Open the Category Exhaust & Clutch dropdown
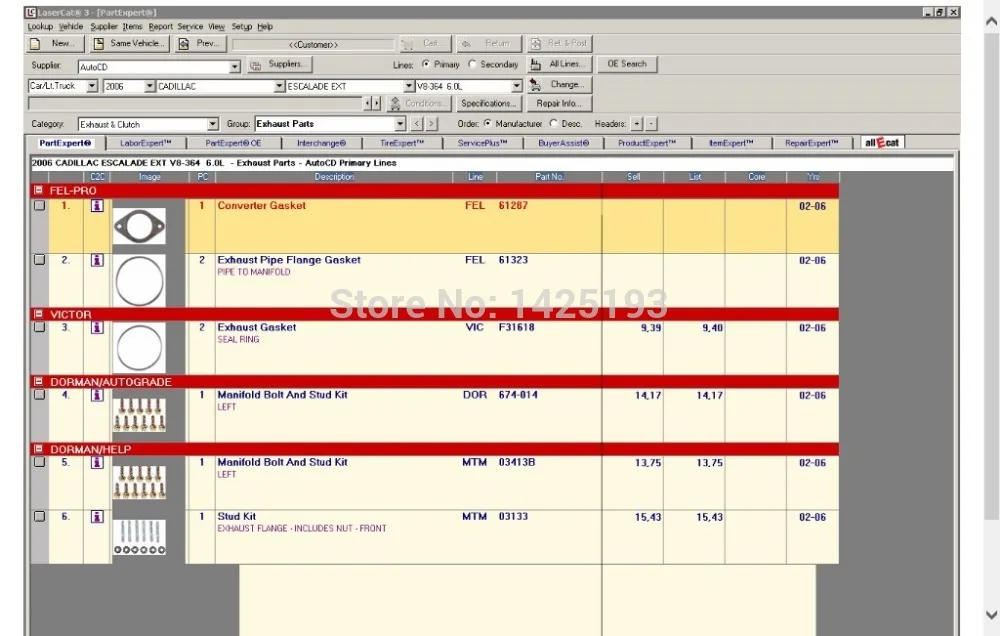This screenshot has width=1000, height=636. pos(213,124)
